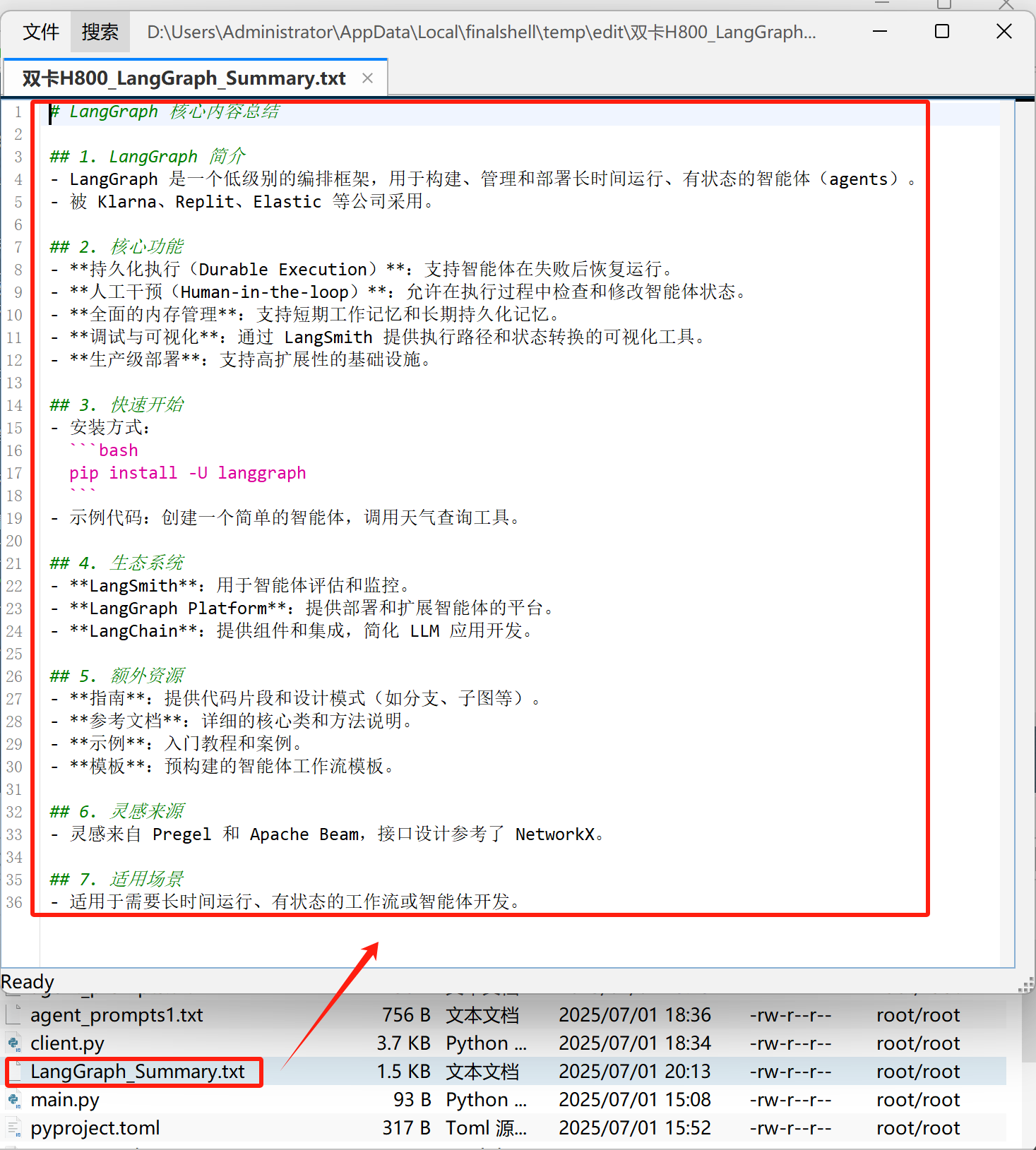Image resolution: width=1036 pixels, height=1150 pixels.
Task: Close the editor window
Action: 1004,31
